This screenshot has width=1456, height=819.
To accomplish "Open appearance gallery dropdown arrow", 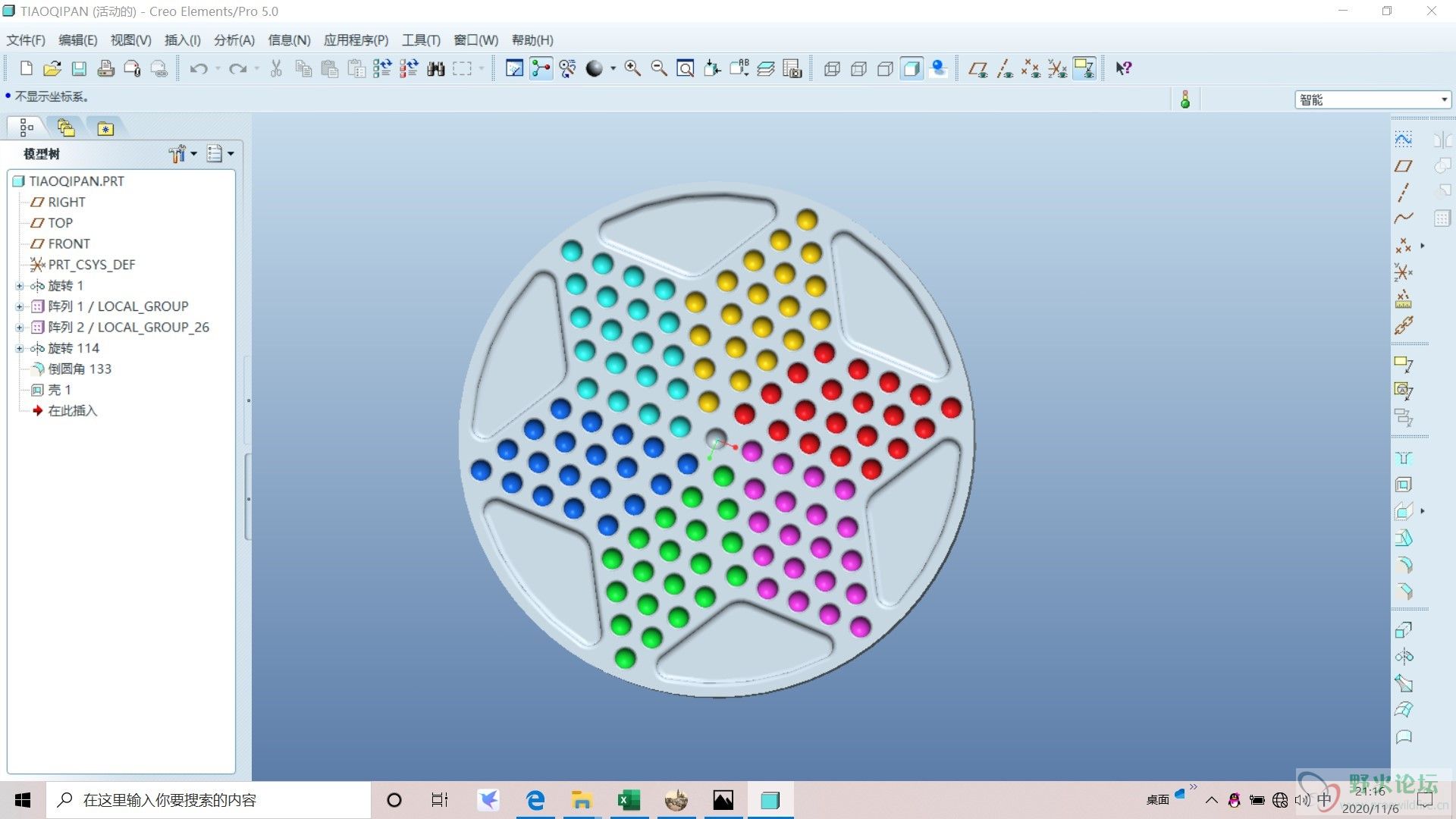I will pyautogui.click(x=613, y=68).
